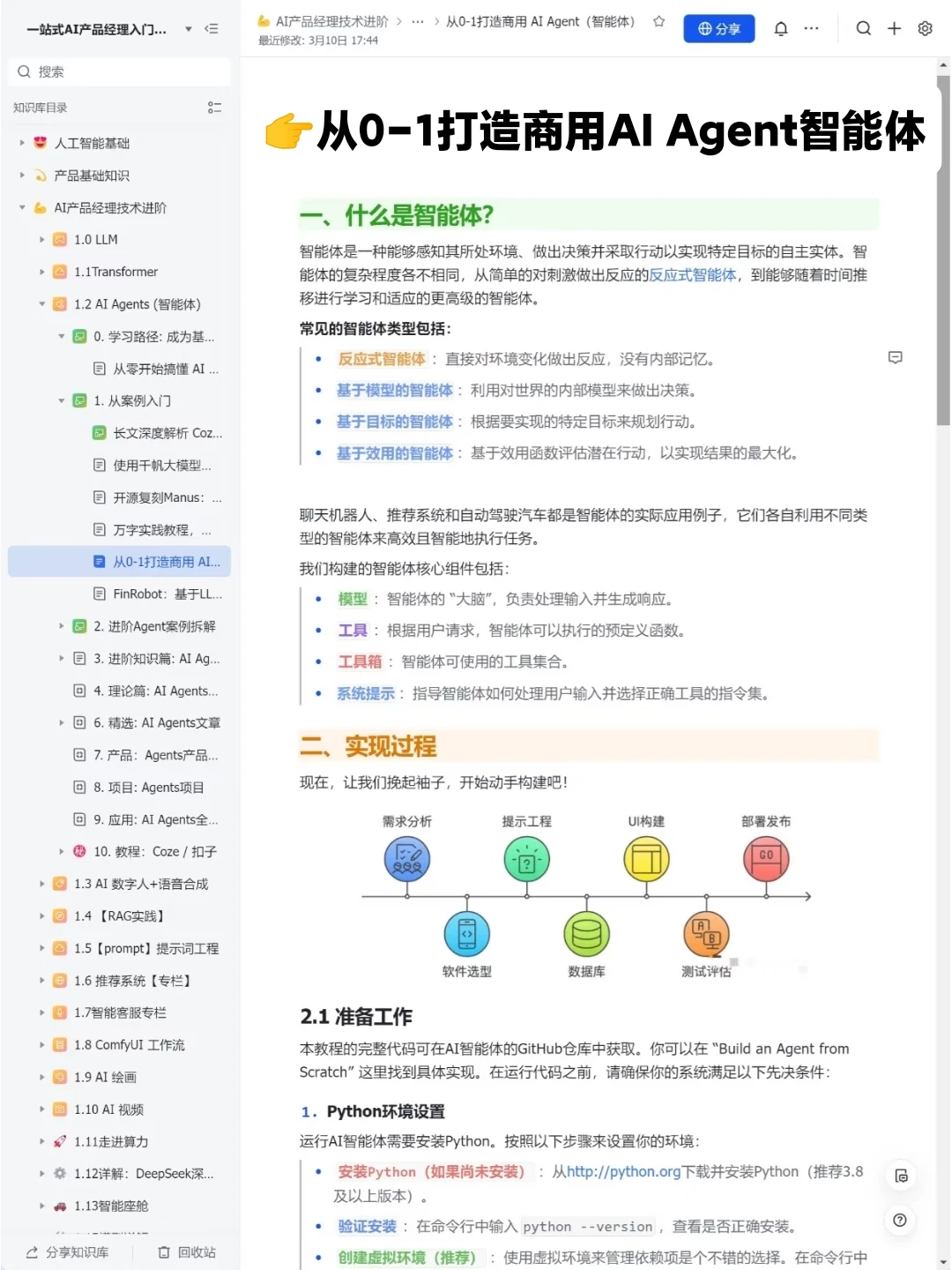Viewport: 952px width, 1270px height.
Task: Open the comment icon beside the agent types list
Action: [x=896, y=357]
